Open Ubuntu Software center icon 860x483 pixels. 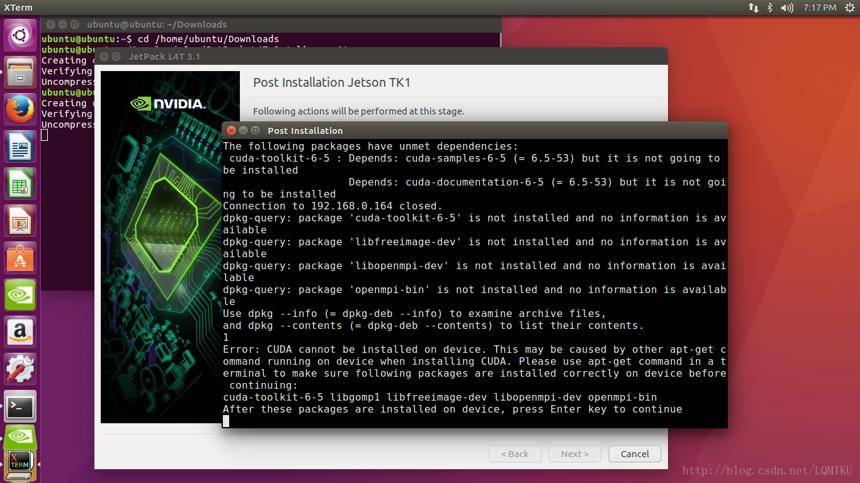point(20,258)
